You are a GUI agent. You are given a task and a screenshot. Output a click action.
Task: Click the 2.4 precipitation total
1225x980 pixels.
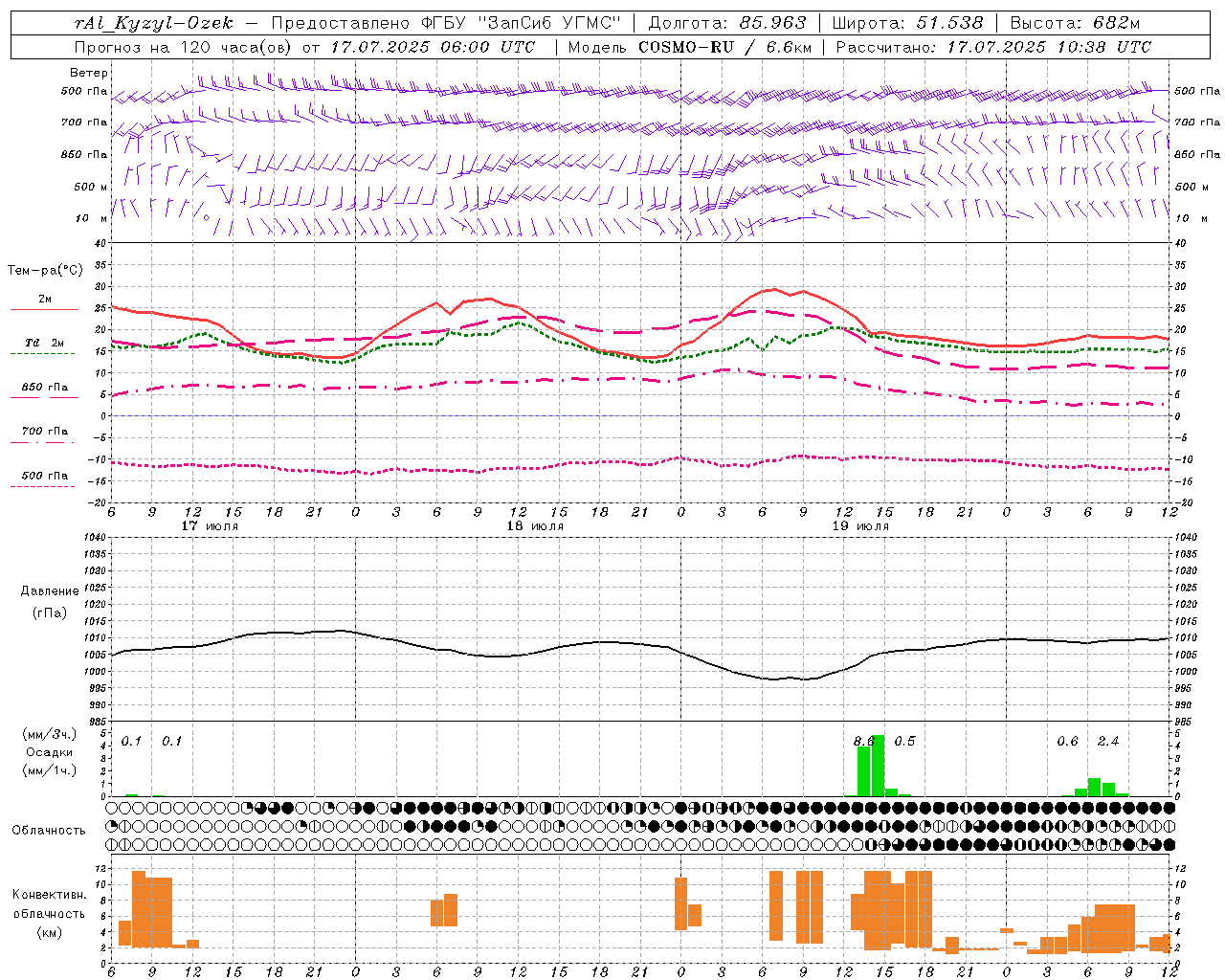point(1108,742)
